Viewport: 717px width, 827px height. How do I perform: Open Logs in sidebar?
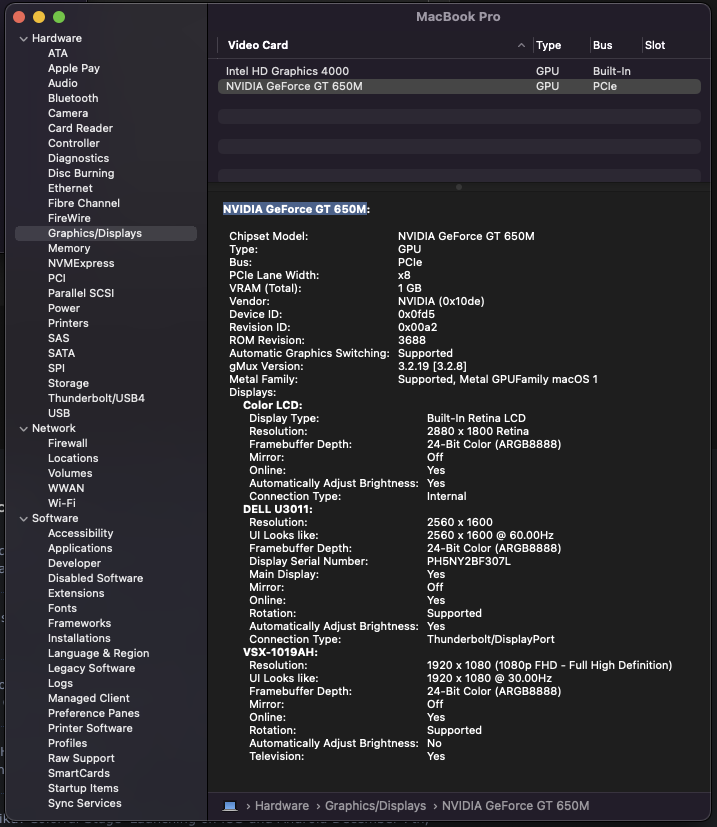61,684
